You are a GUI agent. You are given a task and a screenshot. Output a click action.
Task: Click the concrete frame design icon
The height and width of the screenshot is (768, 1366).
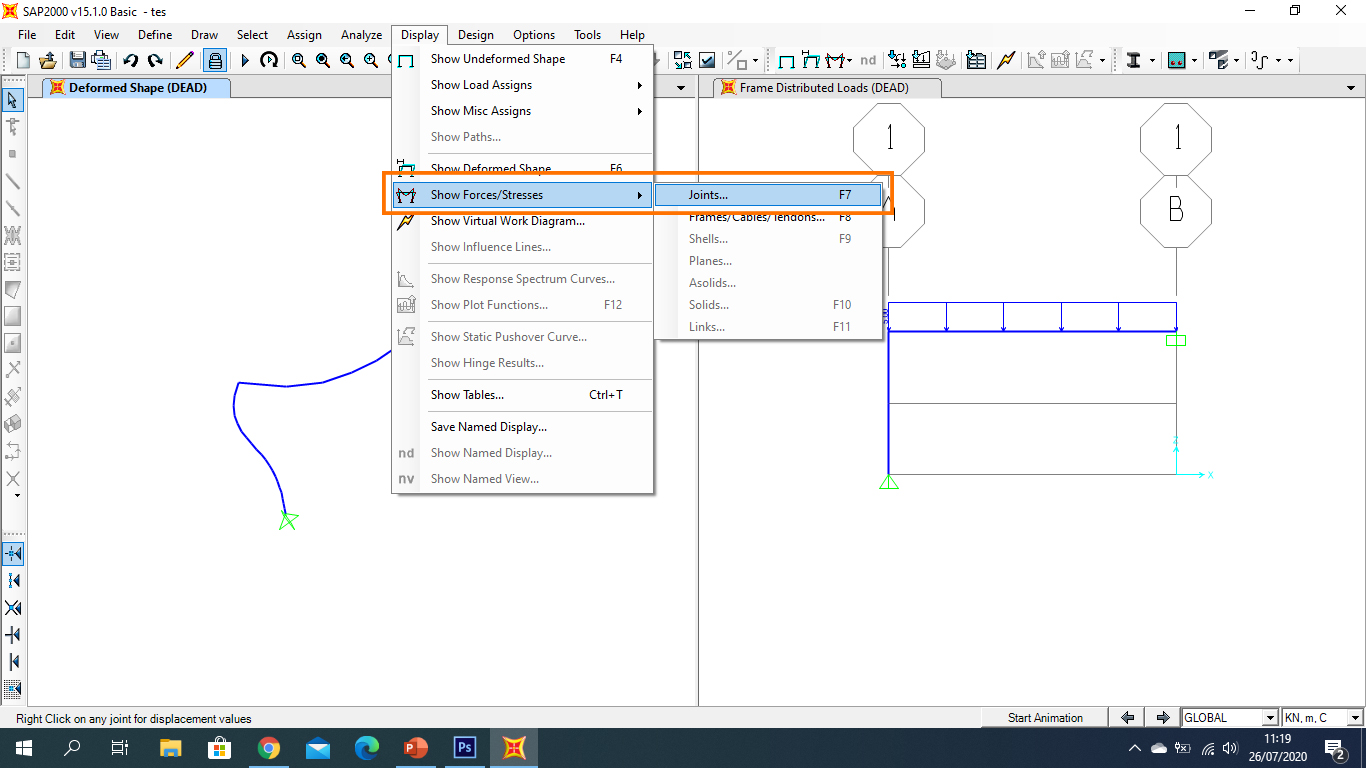1176,60
